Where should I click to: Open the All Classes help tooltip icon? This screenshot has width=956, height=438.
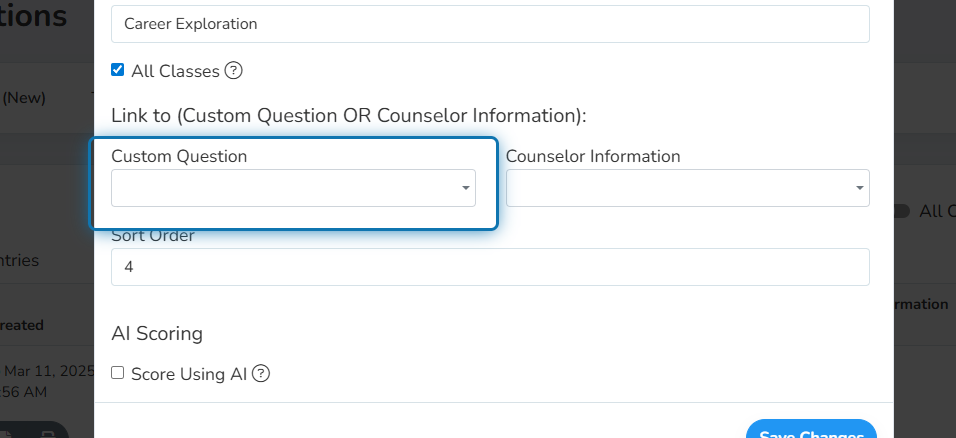(234, 71)
